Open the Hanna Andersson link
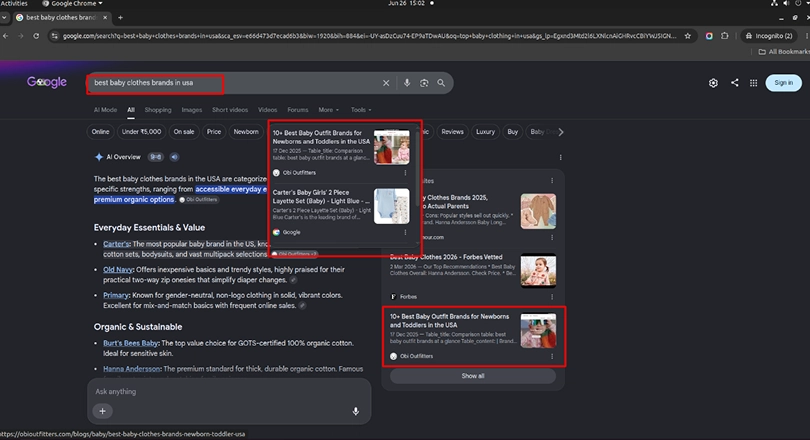This screenshot has height=440, width=810. [x=132, y=369]
